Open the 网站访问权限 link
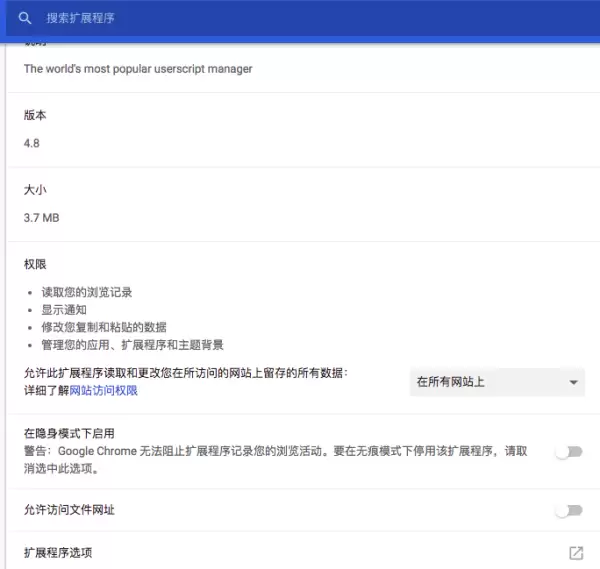Viewport: 600px width, 569px height. pyautogui.click(x=104, y=390)
